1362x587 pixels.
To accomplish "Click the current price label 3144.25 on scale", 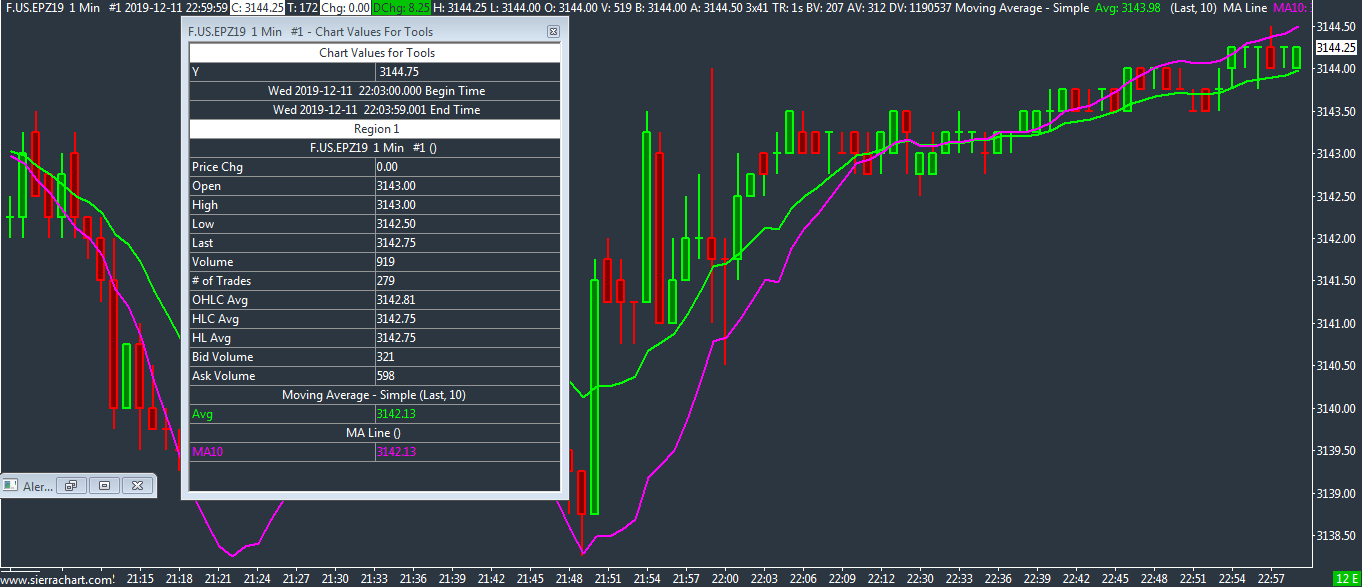I will coord(1336,48).
